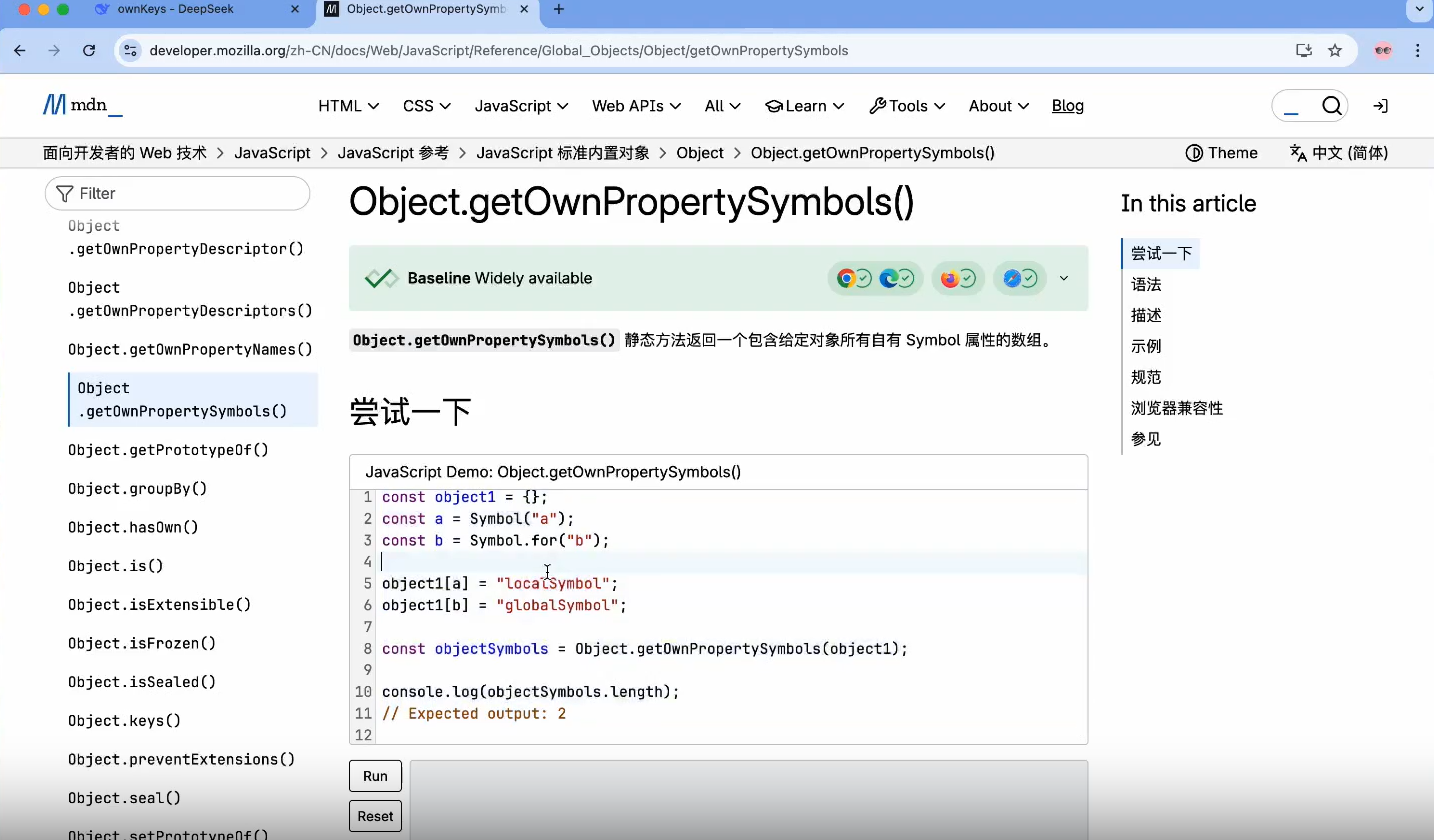The width and height of the screenshot is (1434, 840).
Task: Click the site info icon in address bar
Action: 130,50
